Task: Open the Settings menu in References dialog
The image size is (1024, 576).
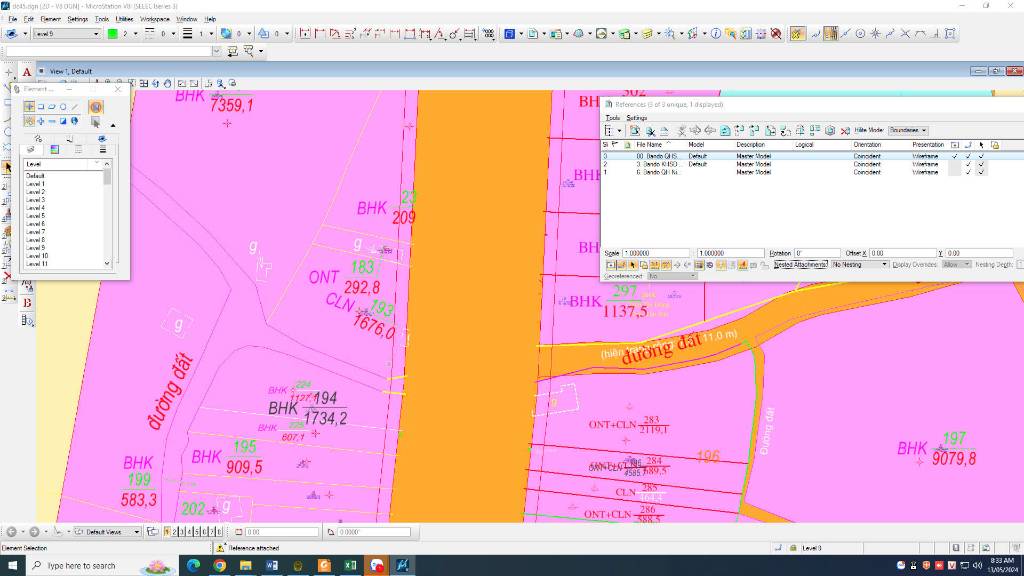Action: coord(637,118)
